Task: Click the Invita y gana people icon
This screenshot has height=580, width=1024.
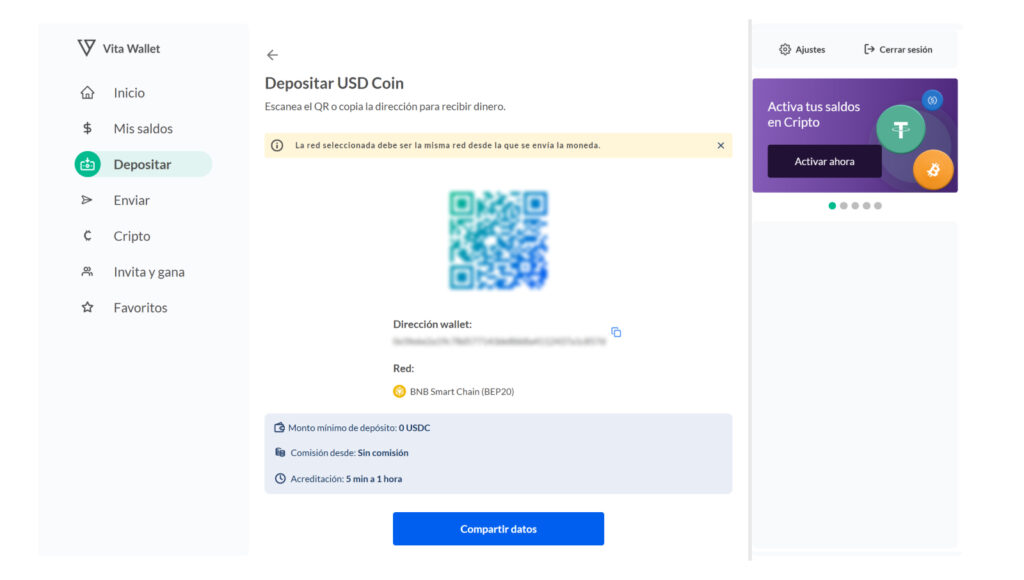Action: pos(87,272)
